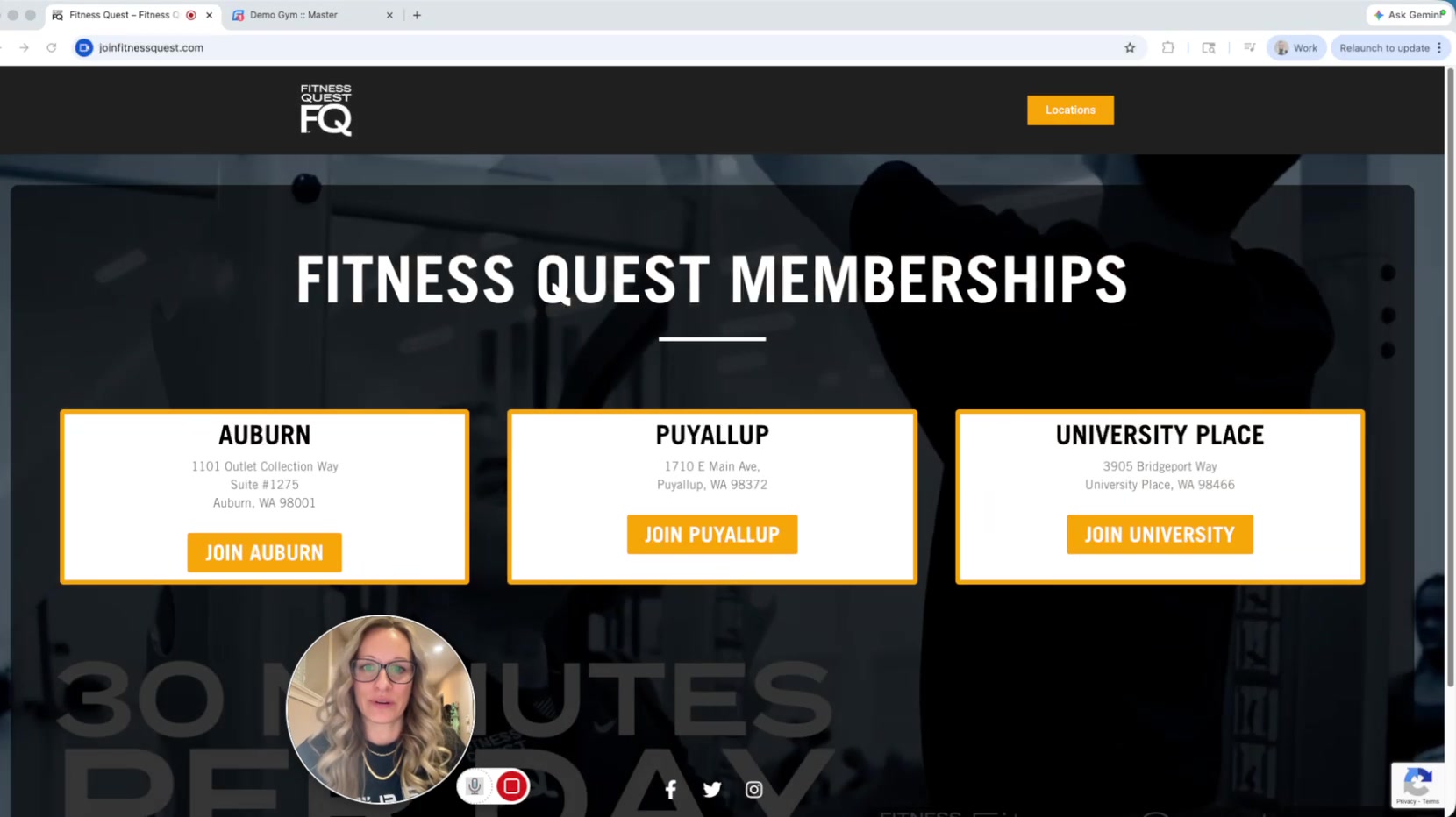The width and height of the screenshot is (1456, 817).
Task: Open the browser extensions puzzle icon
Action: click(1167, 48)
